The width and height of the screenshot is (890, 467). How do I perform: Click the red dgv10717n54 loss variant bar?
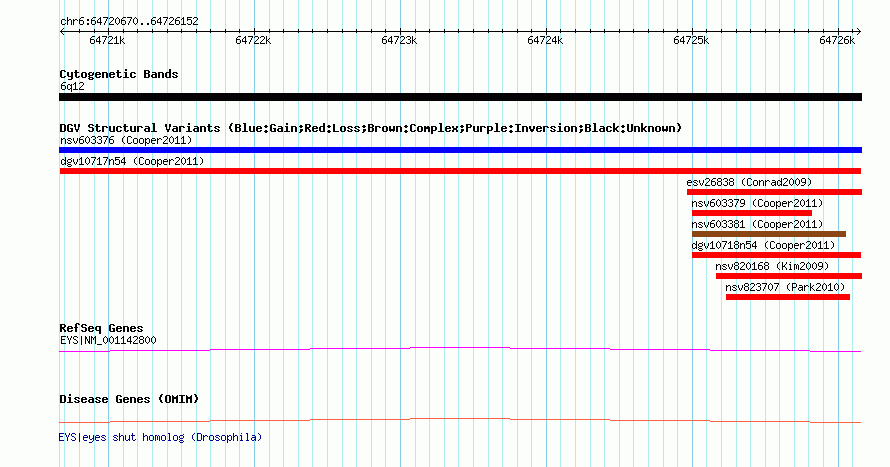pos(460,171)
